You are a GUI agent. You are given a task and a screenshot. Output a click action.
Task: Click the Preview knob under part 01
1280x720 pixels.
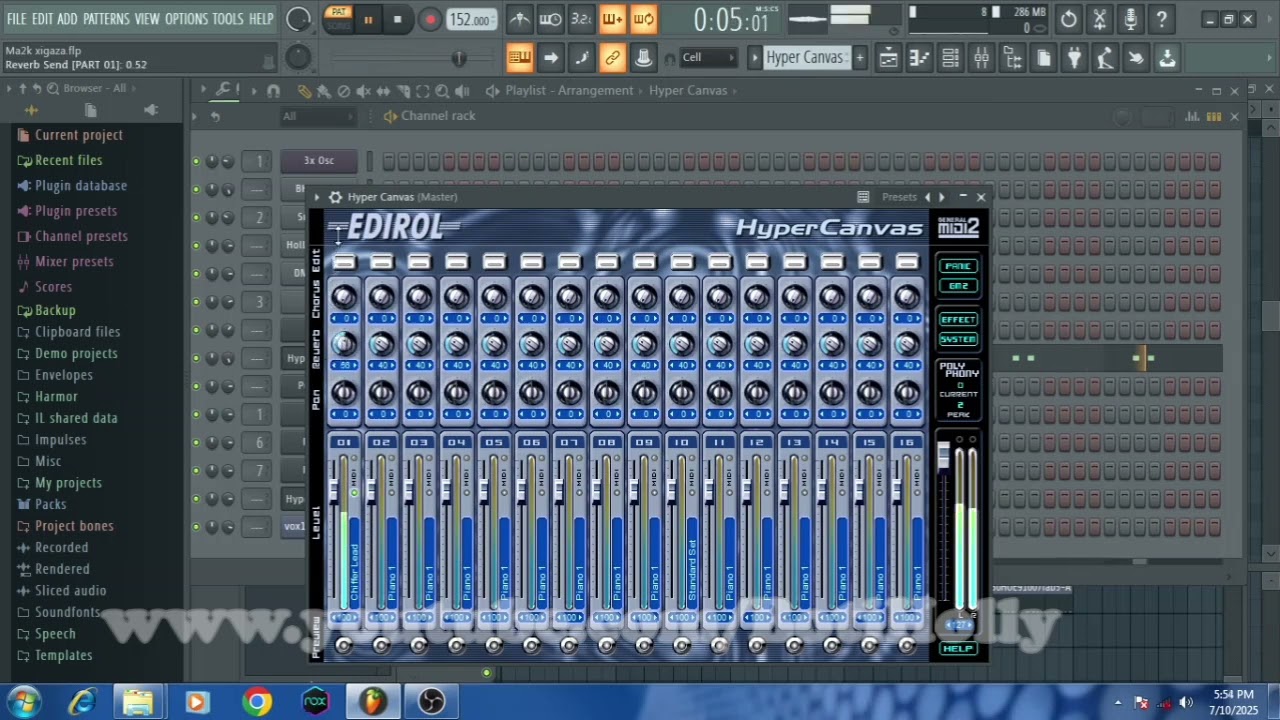[x=344, y=646]
